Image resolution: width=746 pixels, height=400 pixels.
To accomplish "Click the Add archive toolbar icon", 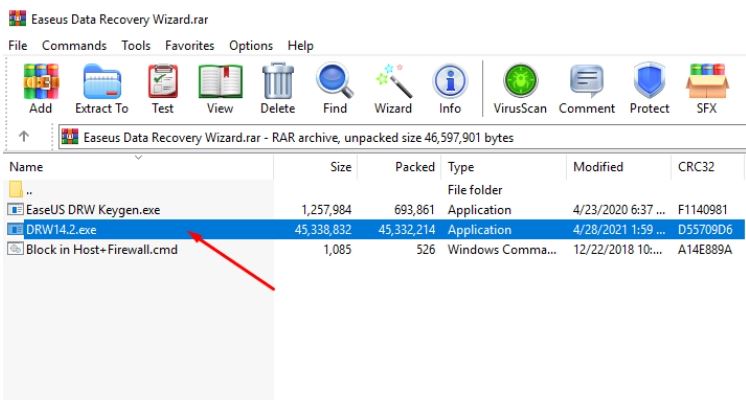I will 41,89.
